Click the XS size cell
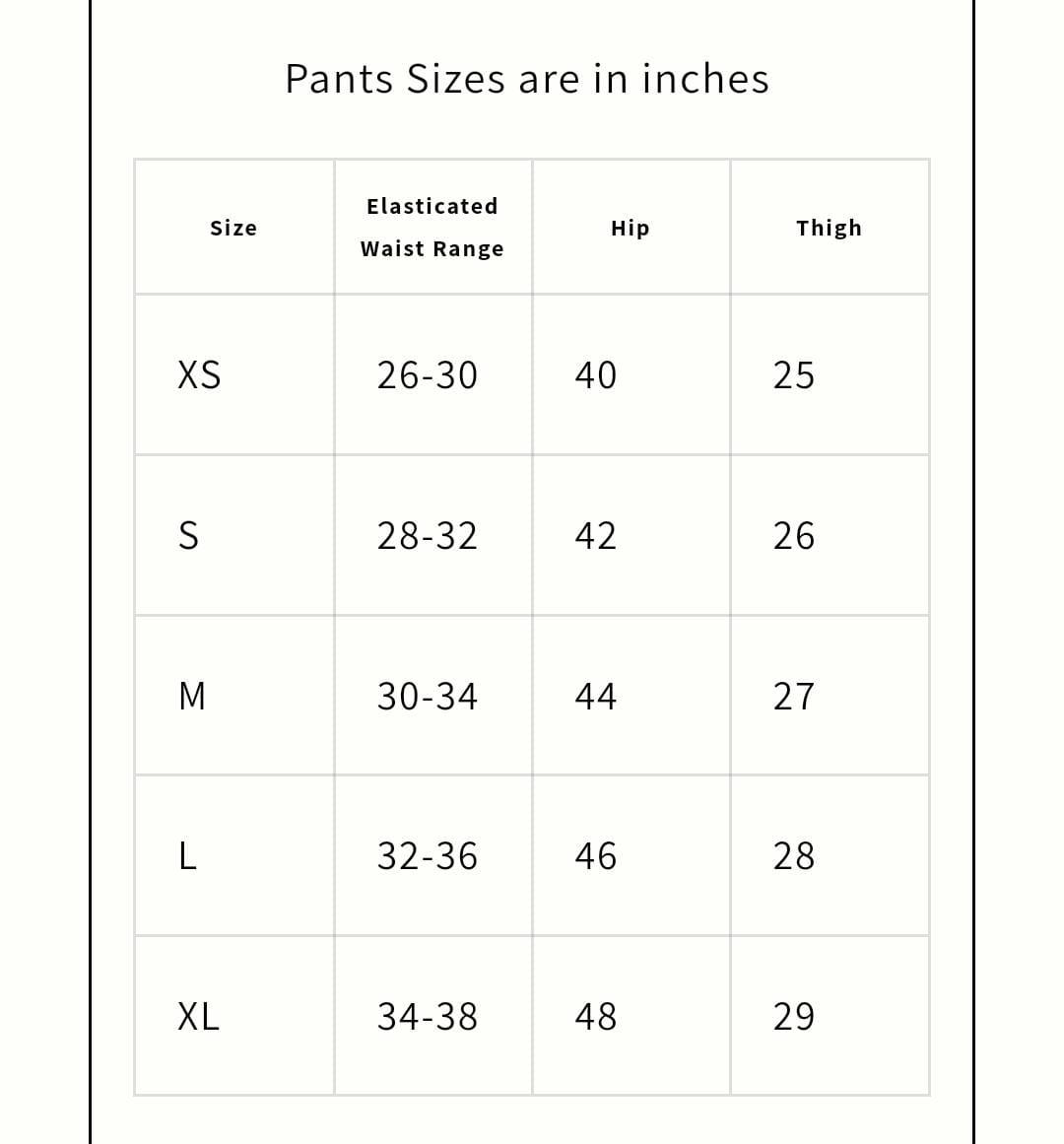 point(199,375)
